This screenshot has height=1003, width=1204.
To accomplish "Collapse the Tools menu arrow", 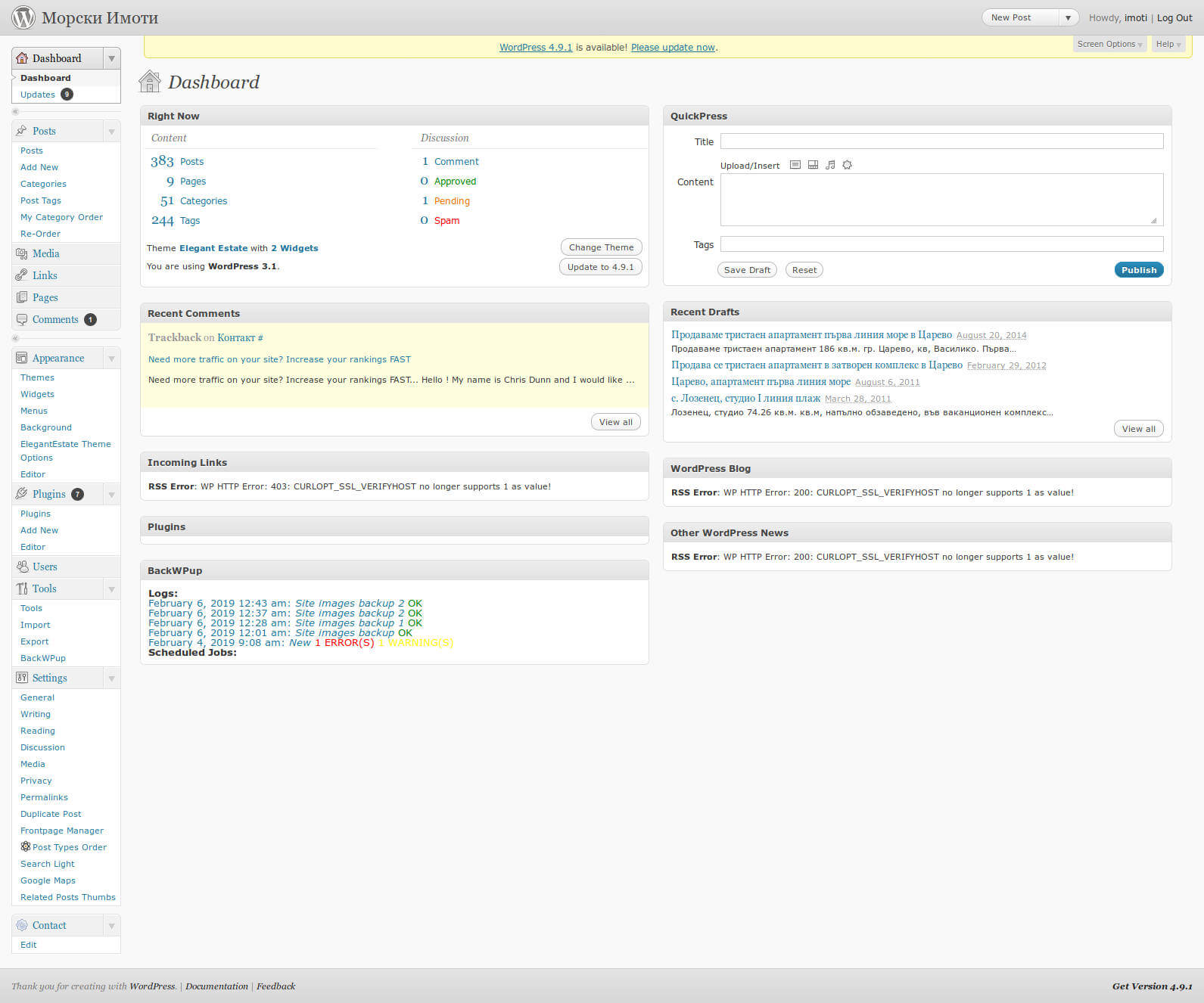I will click(112, 588).
